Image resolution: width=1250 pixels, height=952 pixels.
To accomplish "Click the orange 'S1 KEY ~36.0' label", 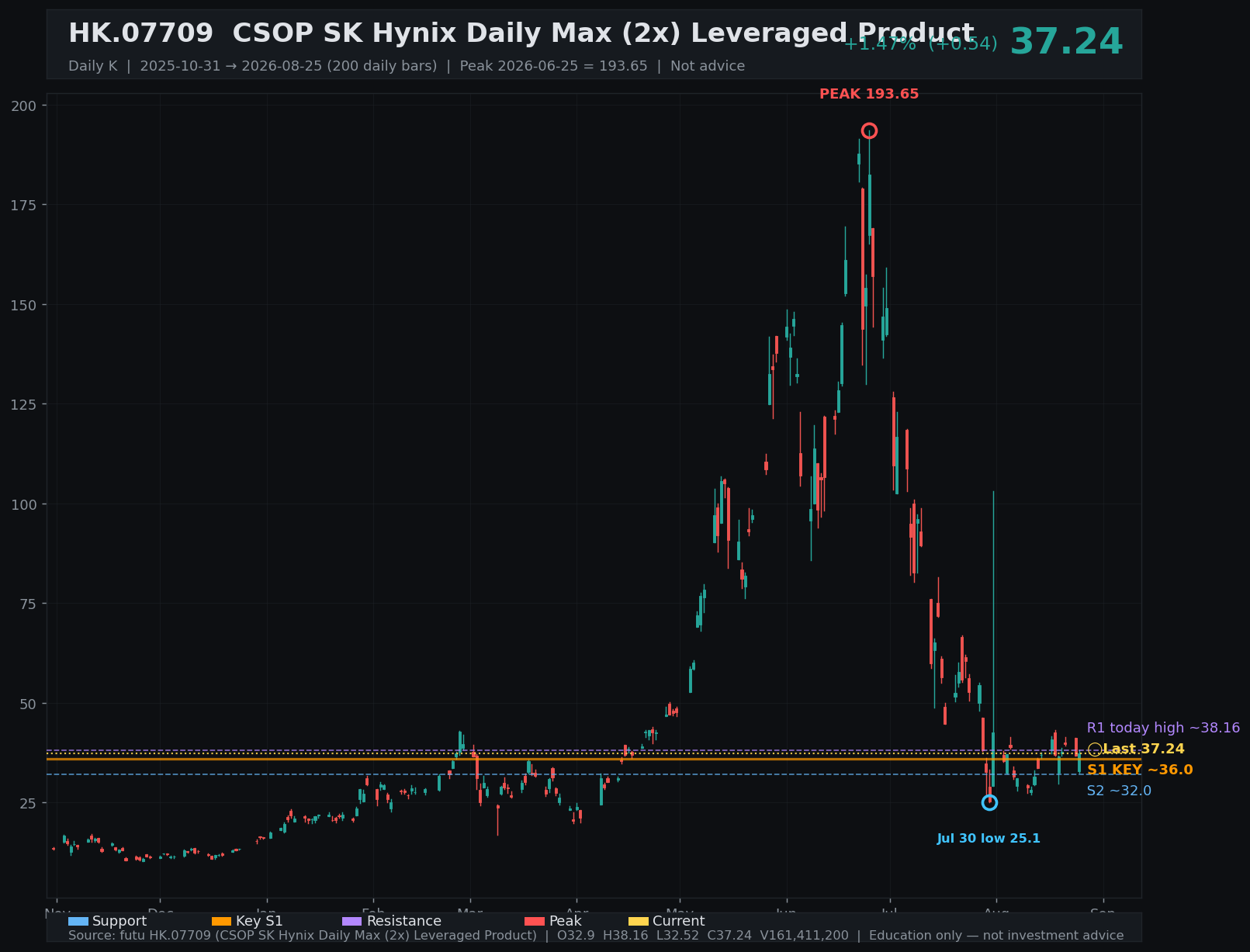I will pos(1140,770).
